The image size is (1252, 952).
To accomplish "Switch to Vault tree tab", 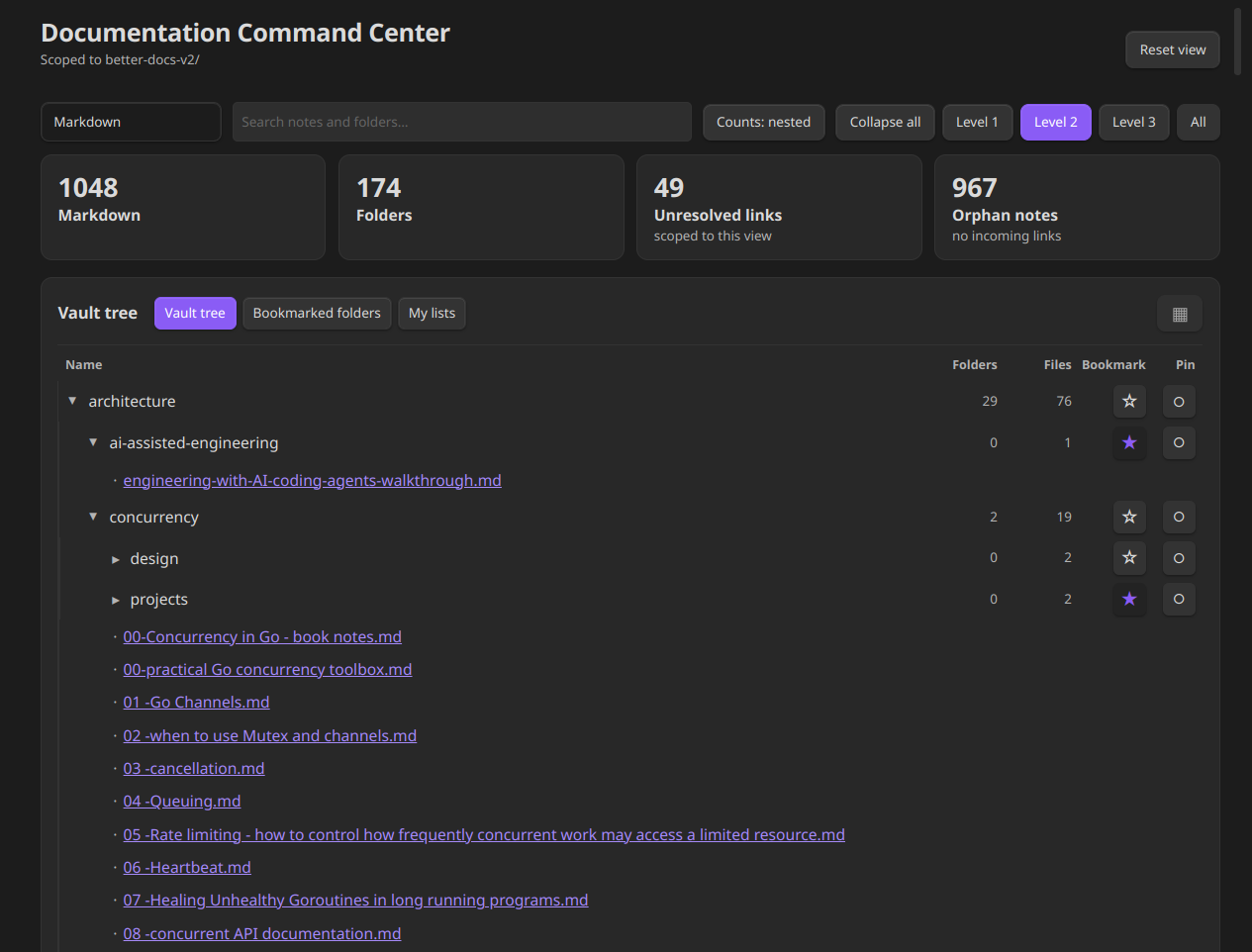I will coord(195,313).
